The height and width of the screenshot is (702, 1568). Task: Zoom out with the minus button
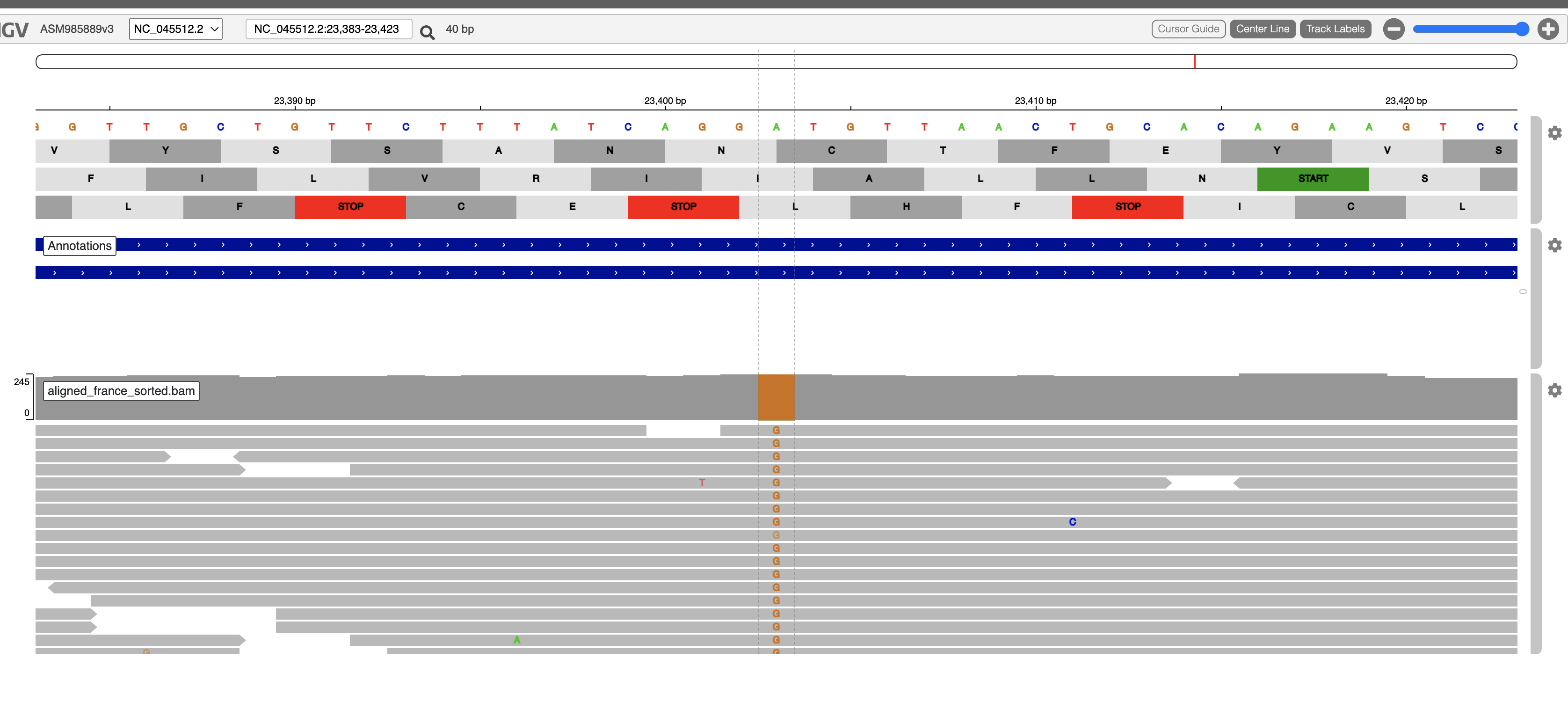1394,29
